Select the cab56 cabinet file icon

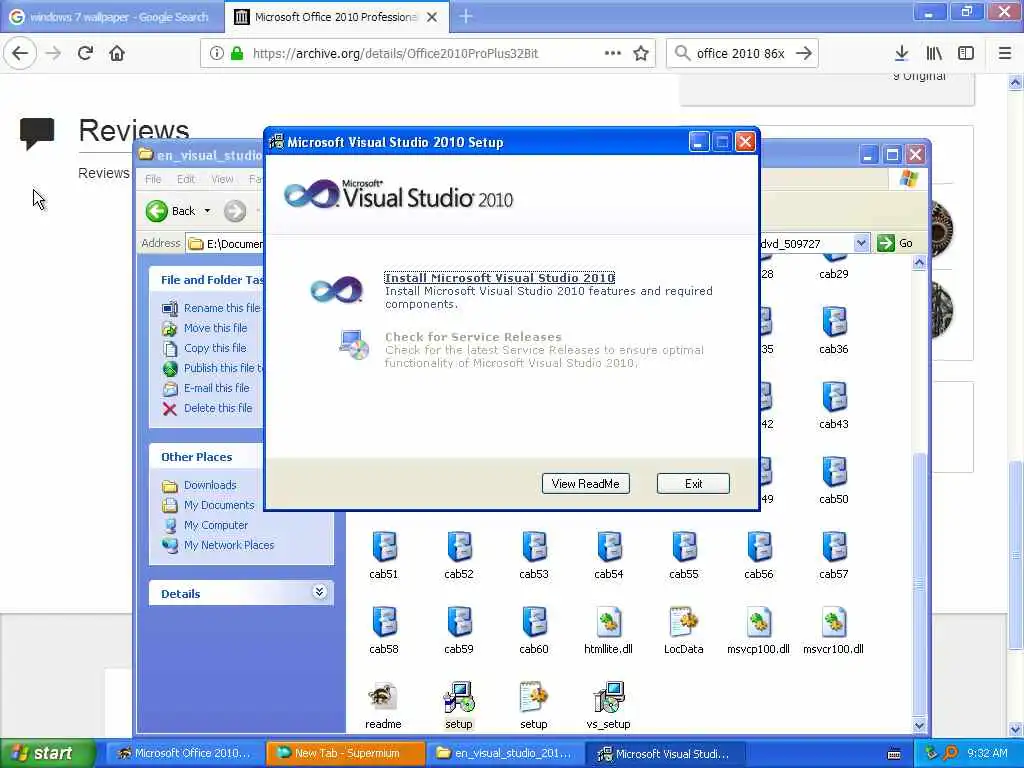[759, 547]
